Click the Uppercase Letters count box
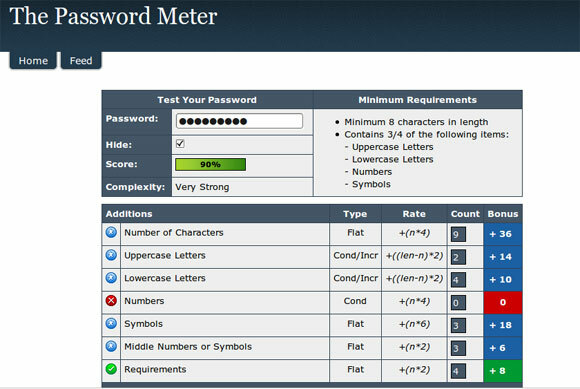 (458, 257)
